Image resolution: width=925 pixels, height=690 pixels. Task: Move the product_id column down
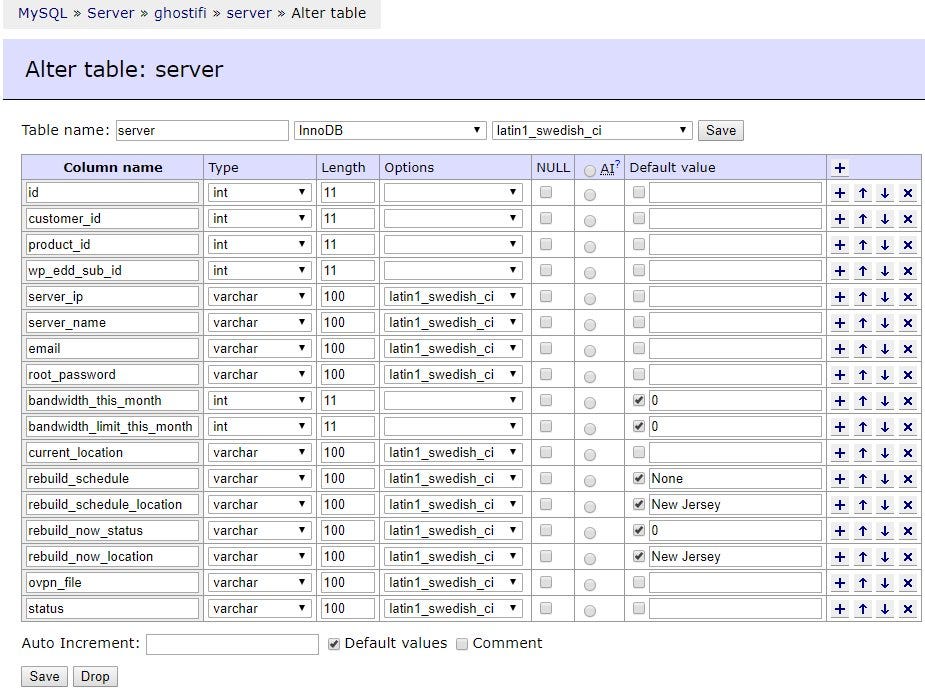[884, 244]
